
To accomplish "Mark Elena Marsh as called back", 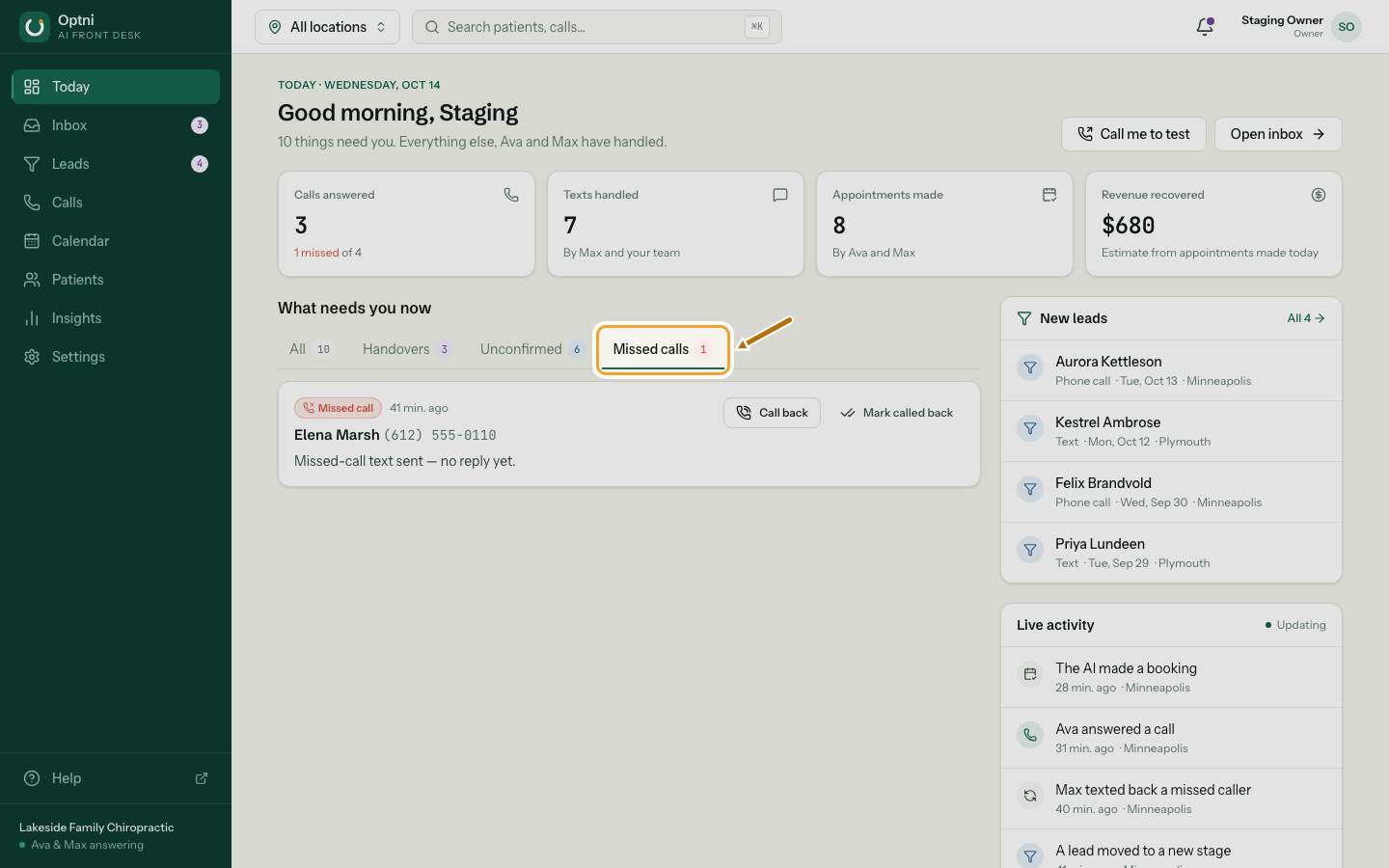I will 897,413.
